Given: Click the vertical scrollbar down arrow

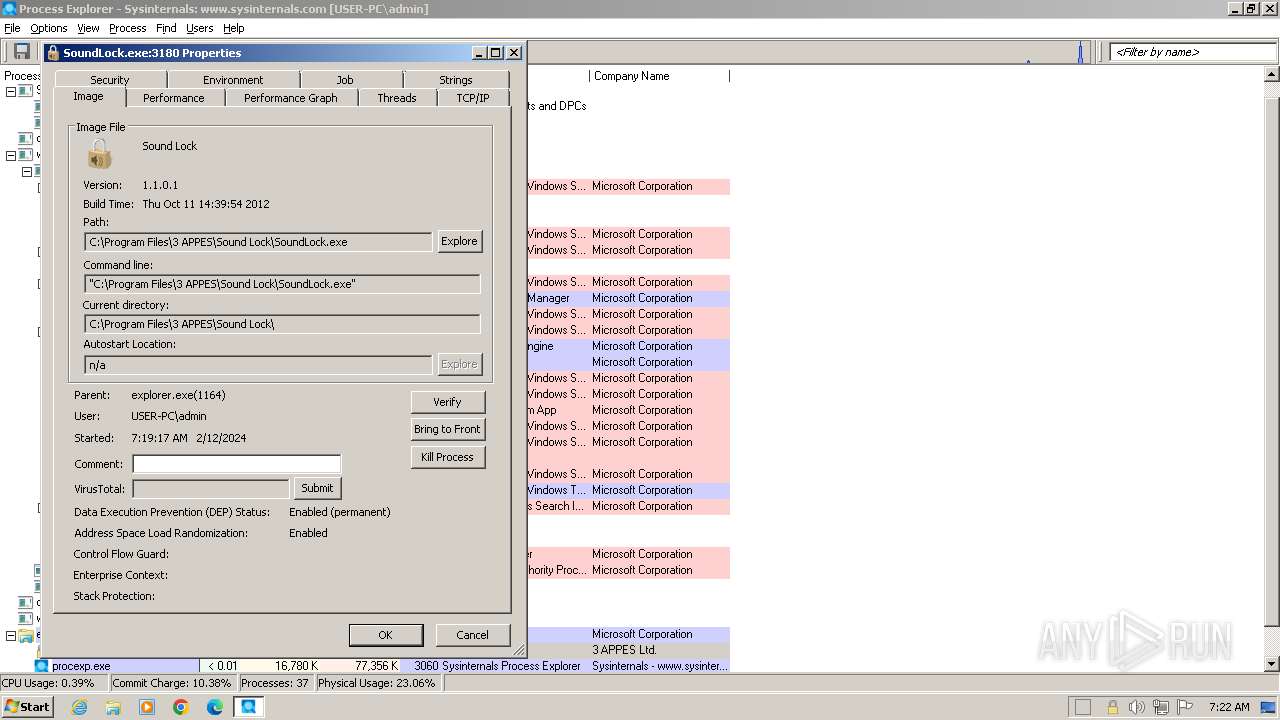Looking at the screenshot, I should click(1272, 664).
